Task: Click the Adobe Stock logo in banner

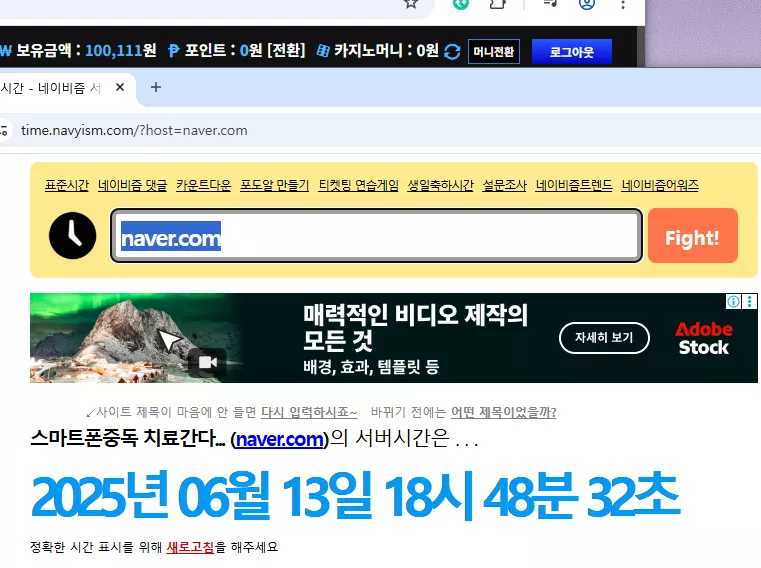Action: point(704,338)
